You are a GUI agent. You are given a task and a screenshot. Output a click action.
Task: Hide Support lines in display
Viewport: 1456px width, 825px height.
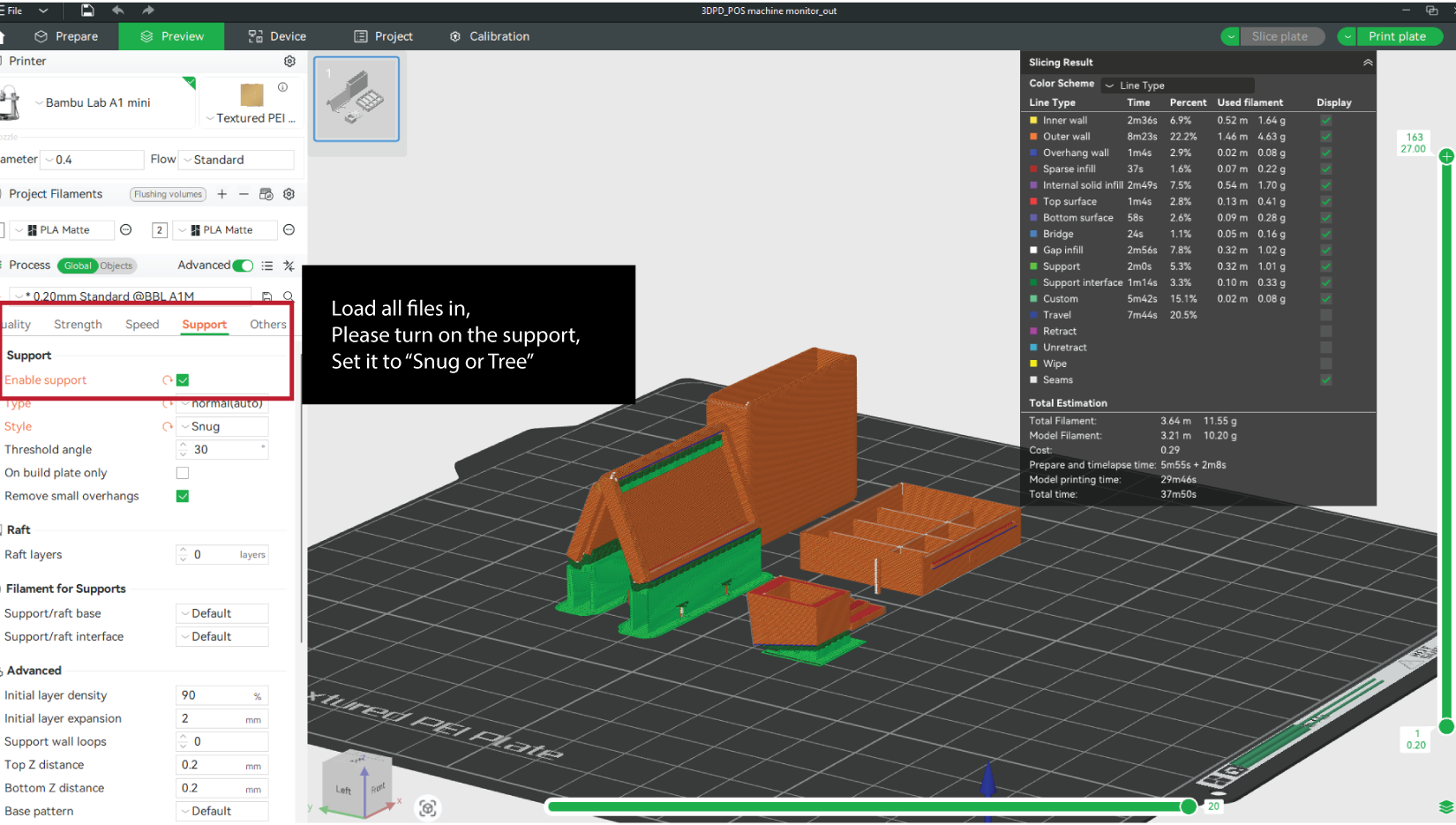(1326, 266)
